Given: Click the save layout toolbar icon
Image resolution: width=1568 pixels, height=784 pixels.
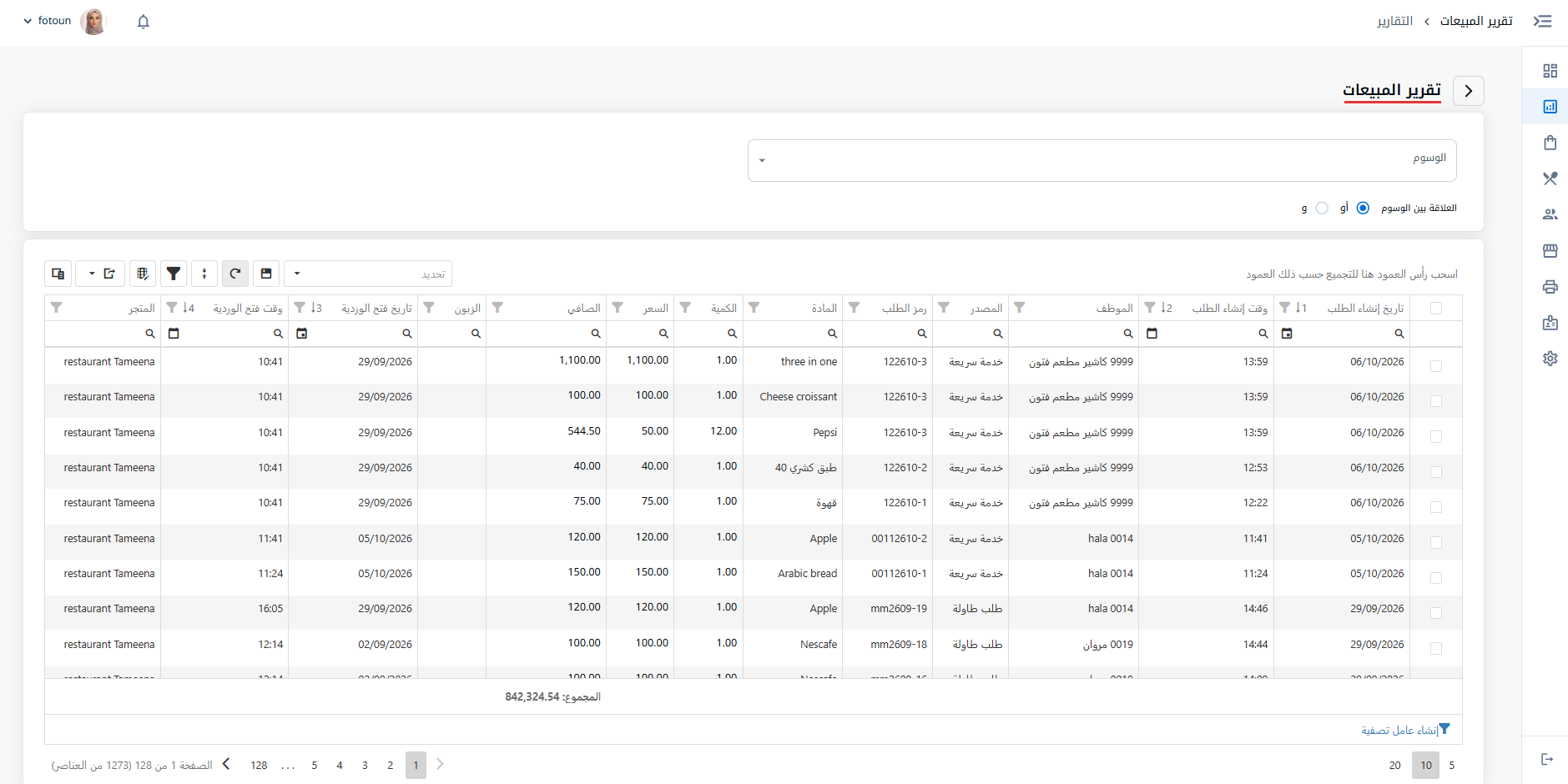Looking at the screenshot, I should [266, 274].
